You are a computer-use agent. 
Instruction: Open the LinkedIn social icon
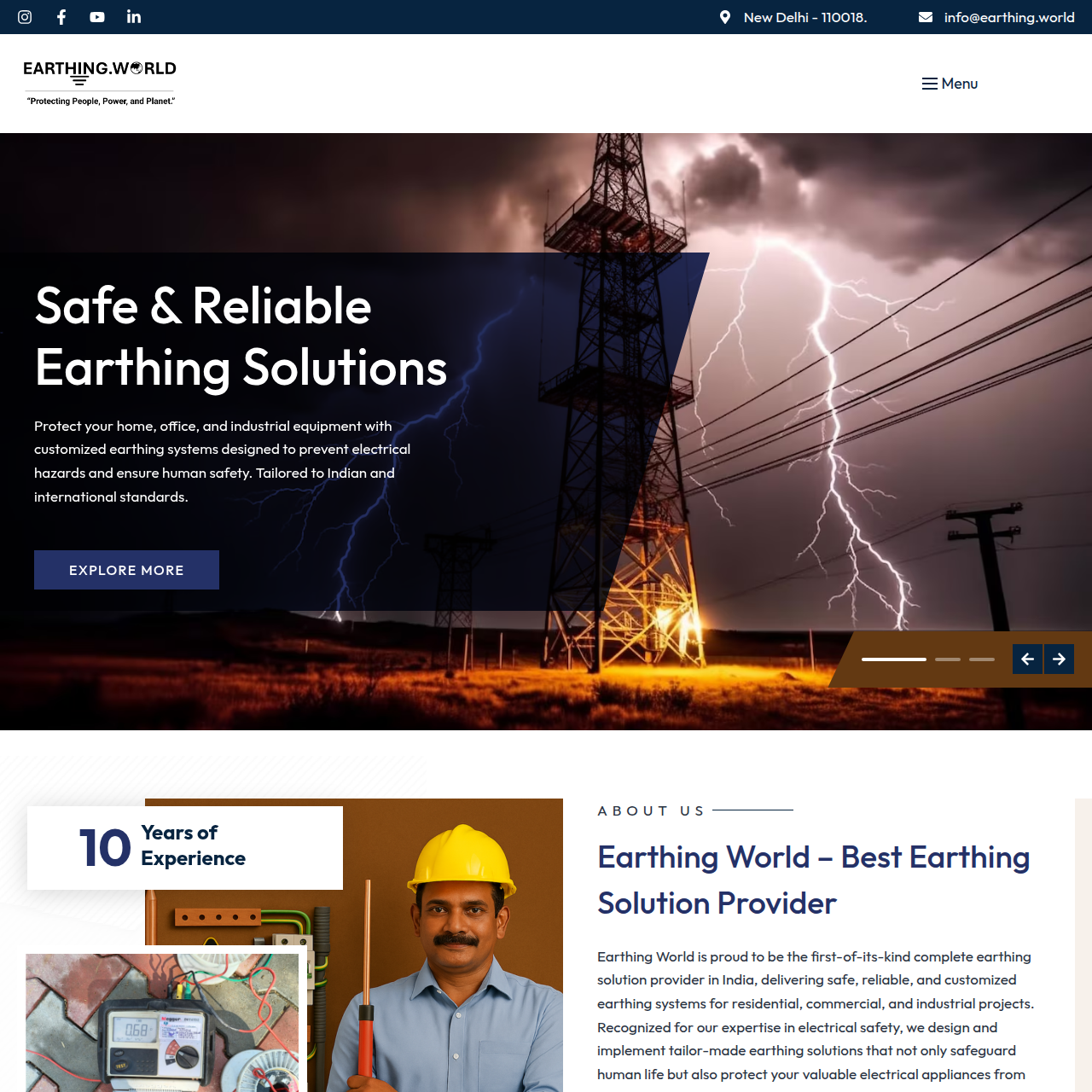(x=134, y=17)
